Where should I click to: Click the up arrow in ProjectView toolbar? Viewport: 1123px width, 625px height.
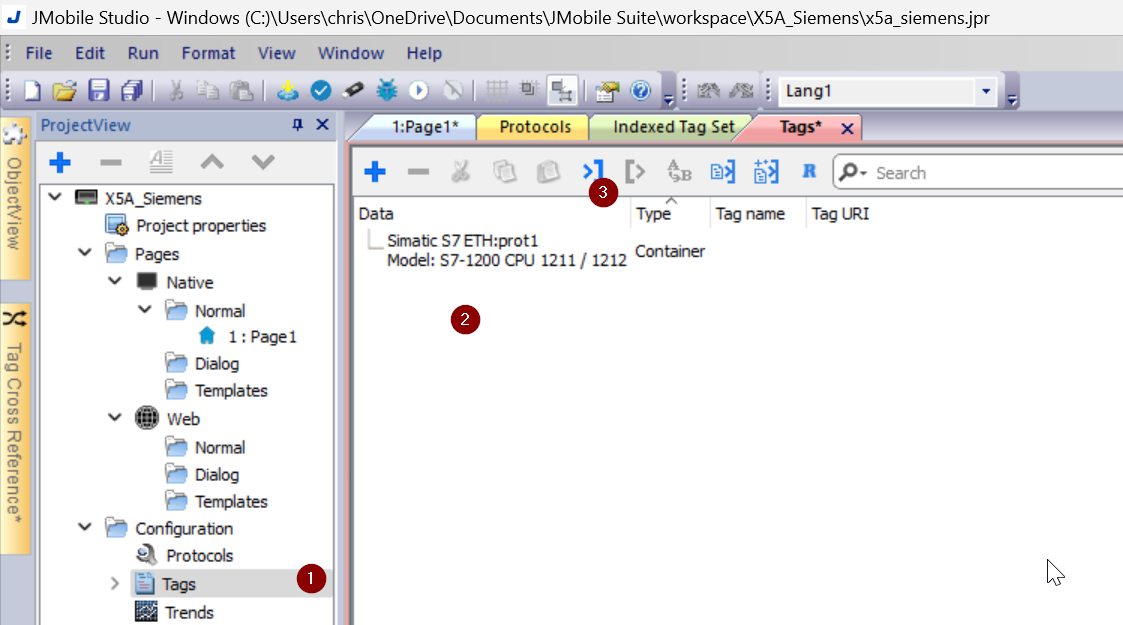[x=212, y=163]
